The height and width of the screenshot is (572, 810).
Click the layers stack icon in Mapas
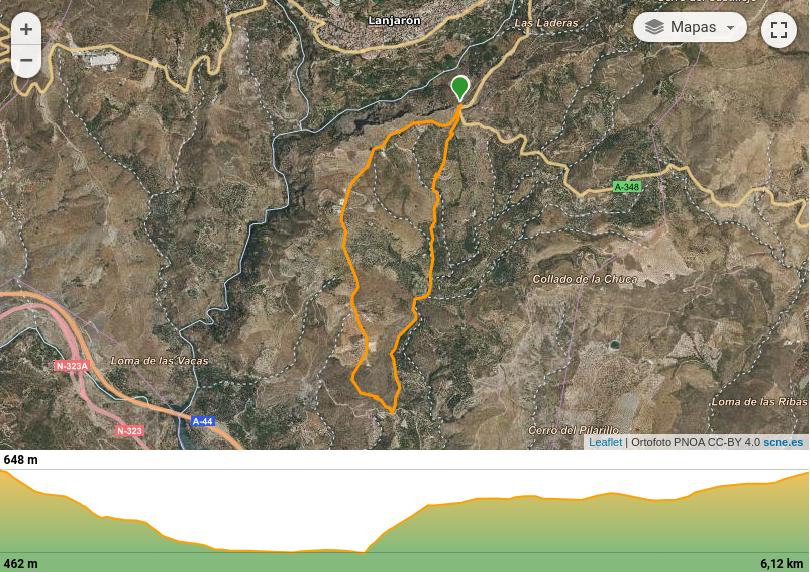[x=654, y=27]
